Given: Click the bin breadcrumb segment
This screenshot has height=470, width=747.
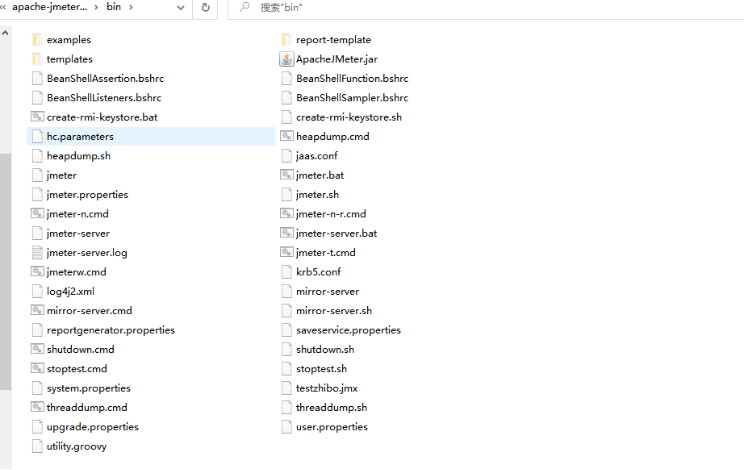Looking at the screenshot, I should point(113,7).
